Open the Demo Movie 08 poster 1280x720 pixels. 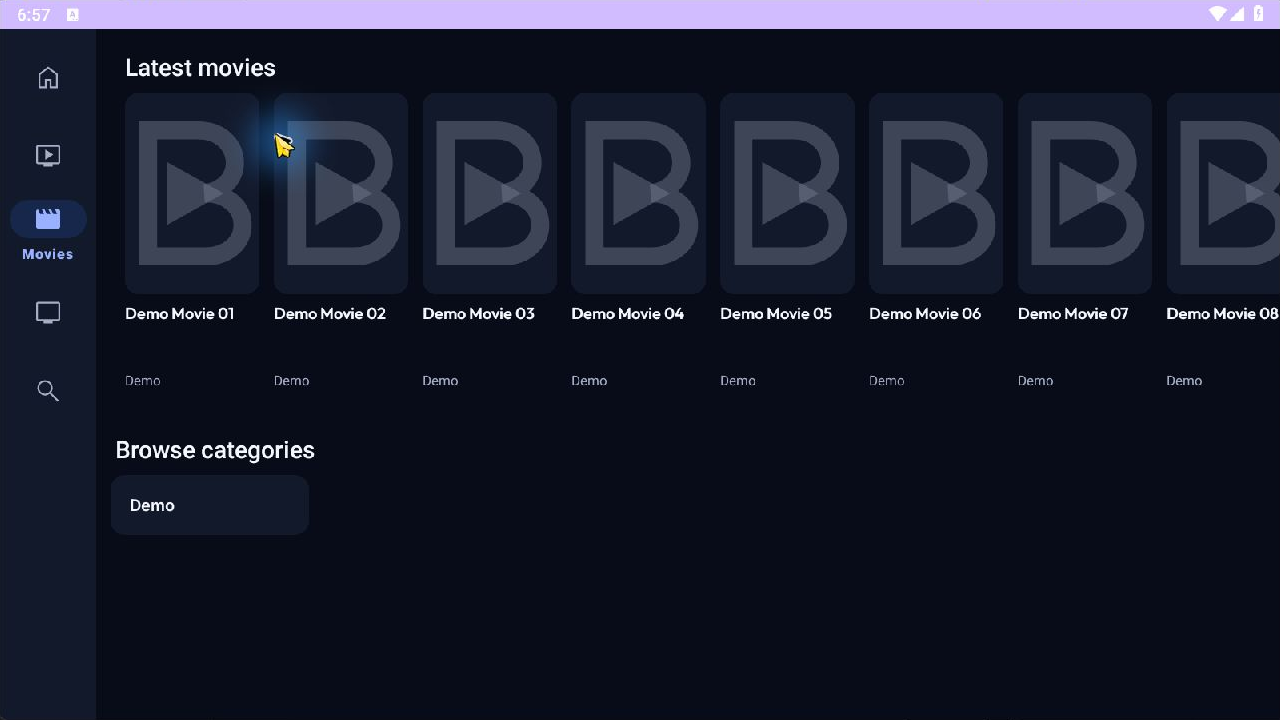click(1223, 193)
